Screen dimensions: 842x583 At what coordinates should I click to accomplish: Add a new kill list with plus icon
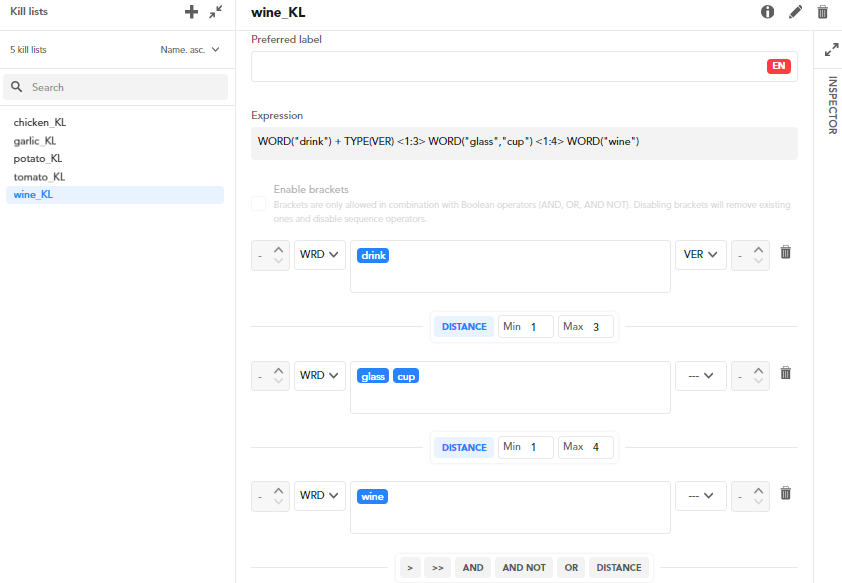pos(192,12)
